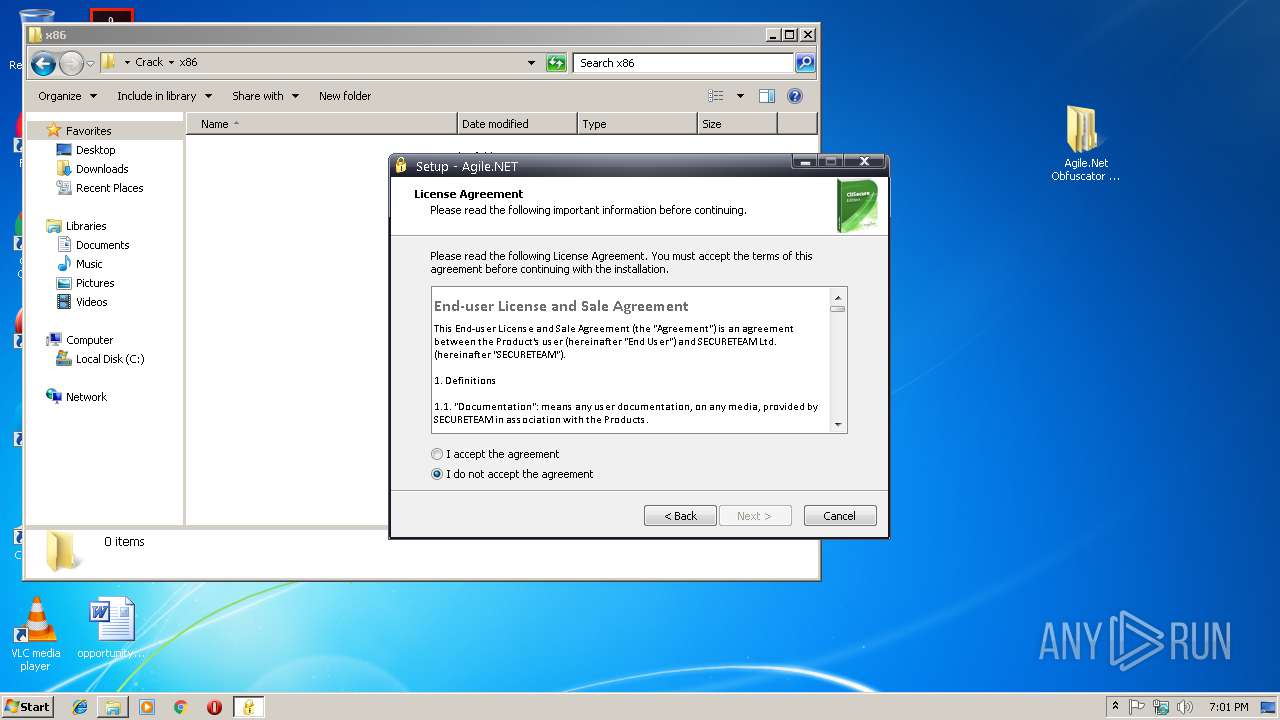Launch Internet Explorer from taskbar

click(80, 707)
